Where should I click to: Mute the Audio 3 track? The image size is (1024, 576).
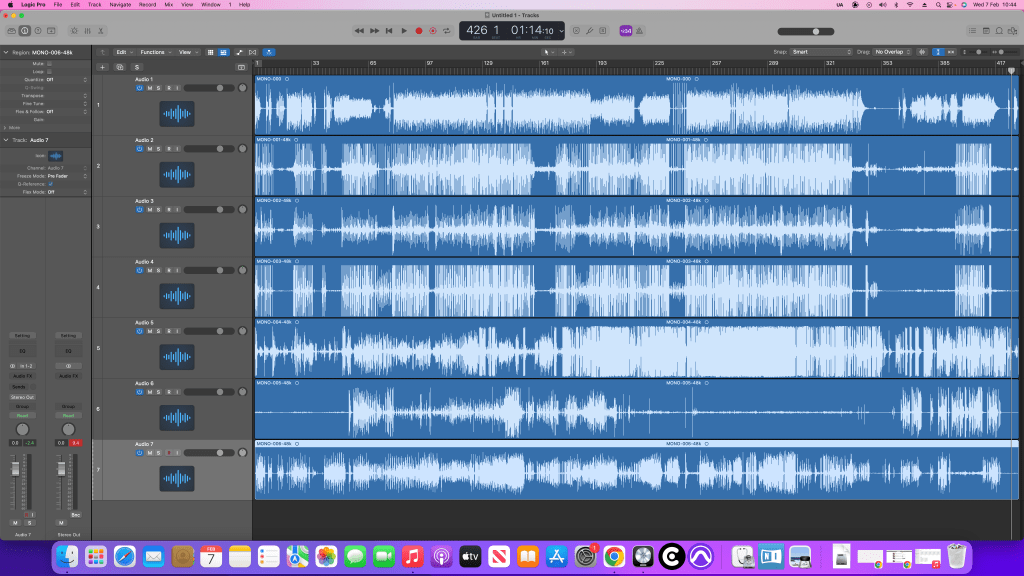point(149,209)
